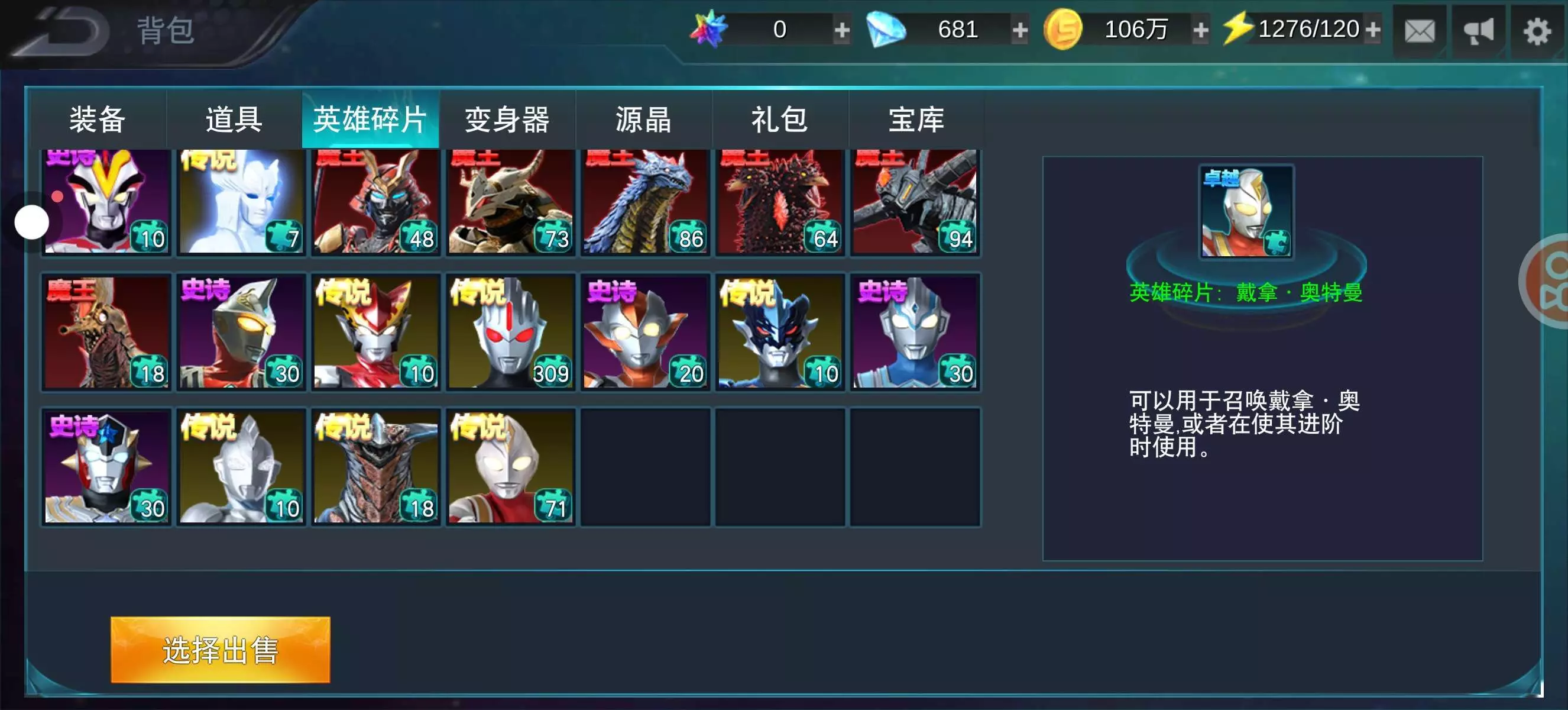Open the 源晶 tab
Image resolution: width=1568 pixels, height=710 pixels.
(643, 119)
